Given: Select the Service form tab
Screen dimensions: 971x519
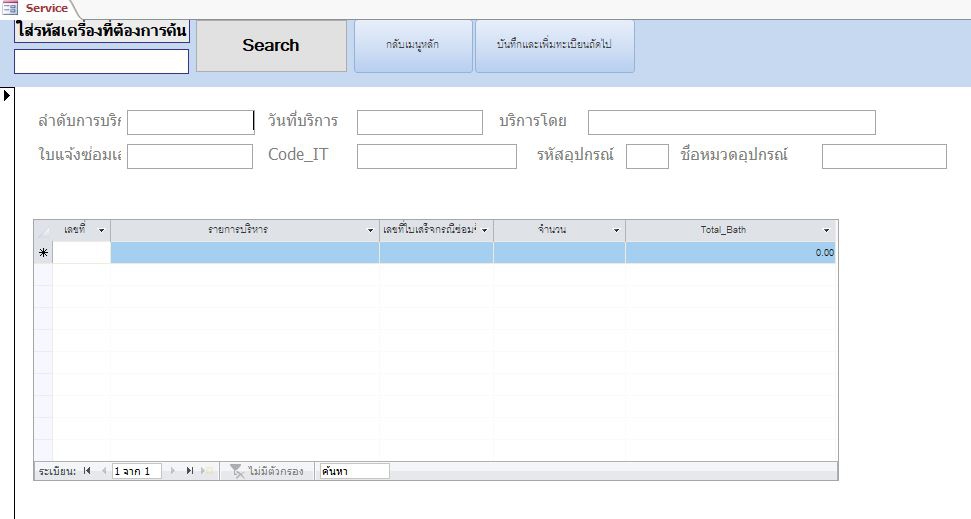Looking at the screenshot, I should click(46, 9).
